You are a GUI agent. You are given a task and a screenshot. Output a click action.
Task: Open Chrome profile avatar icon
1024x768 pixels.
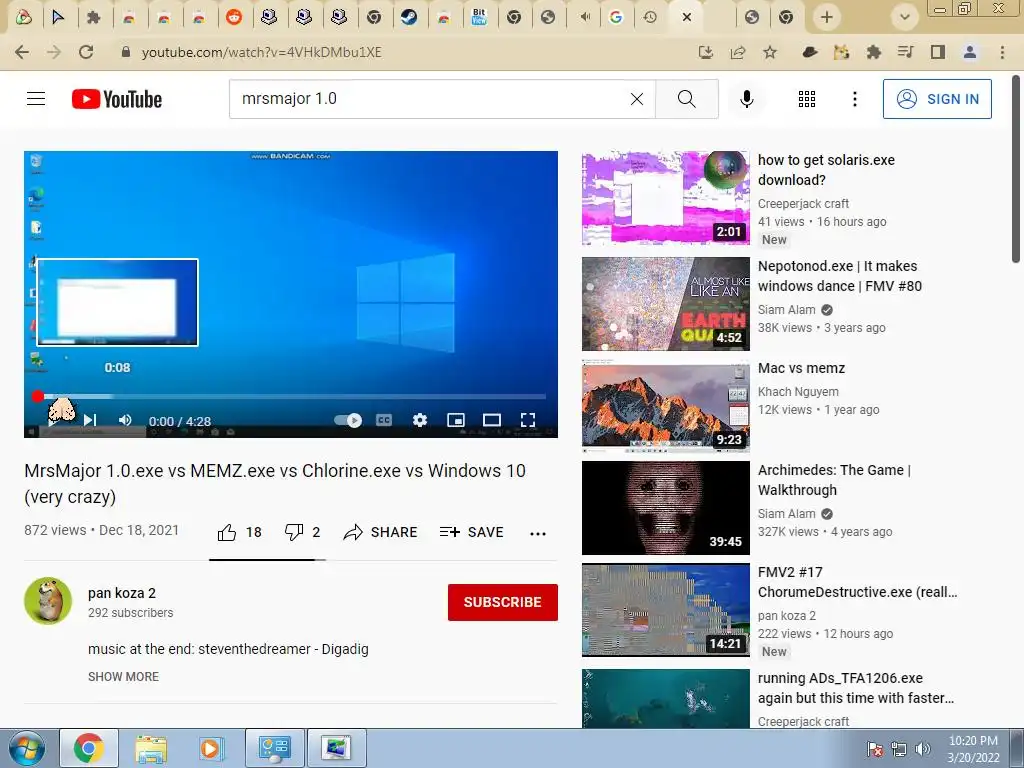click(970, 52)
